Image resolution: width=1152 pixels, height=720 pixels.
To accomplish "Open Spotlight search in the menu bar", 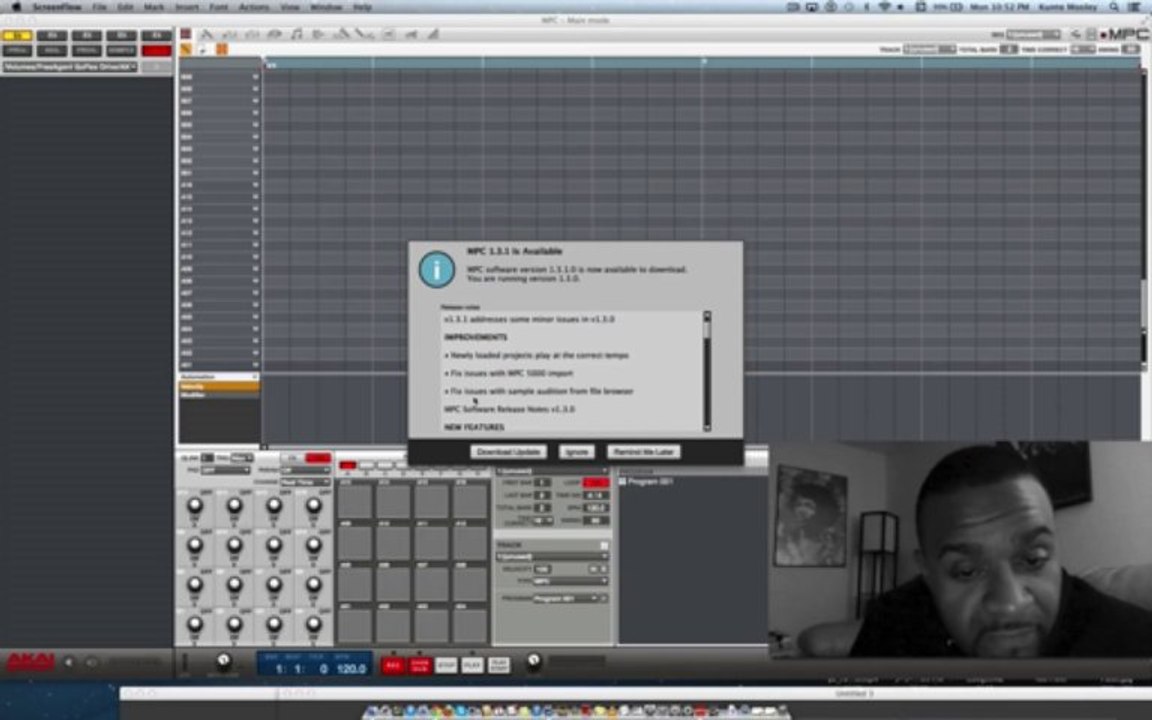I will 1115,7.
